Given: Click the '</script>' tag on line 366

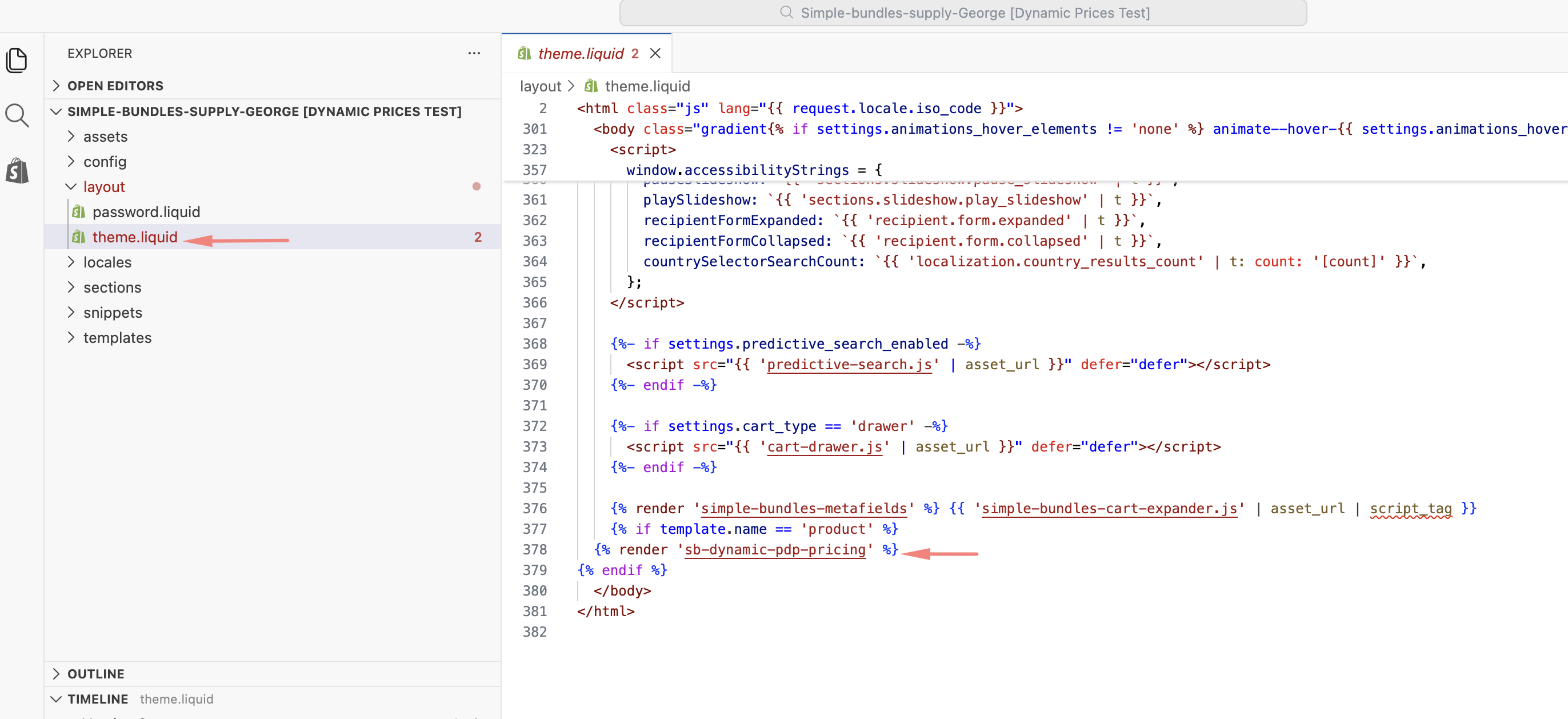Looking at the screenshot, I should click(x=647, y=303).
